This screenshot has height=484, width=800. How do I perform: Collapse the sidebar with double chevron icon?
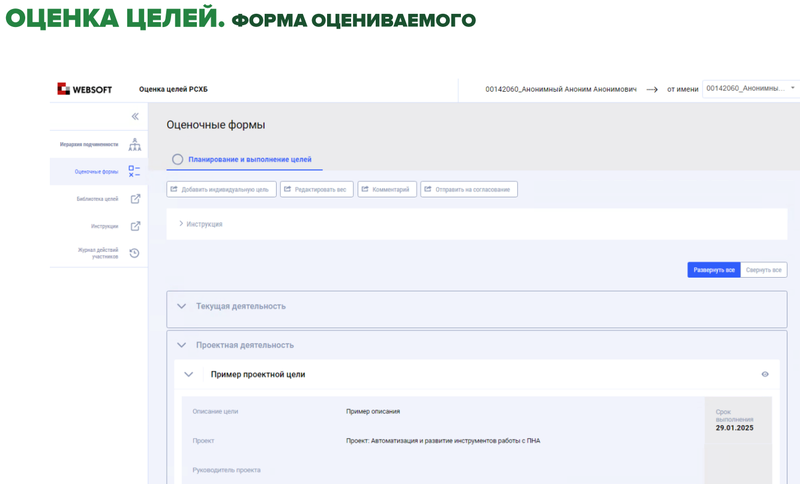point(135,116)
